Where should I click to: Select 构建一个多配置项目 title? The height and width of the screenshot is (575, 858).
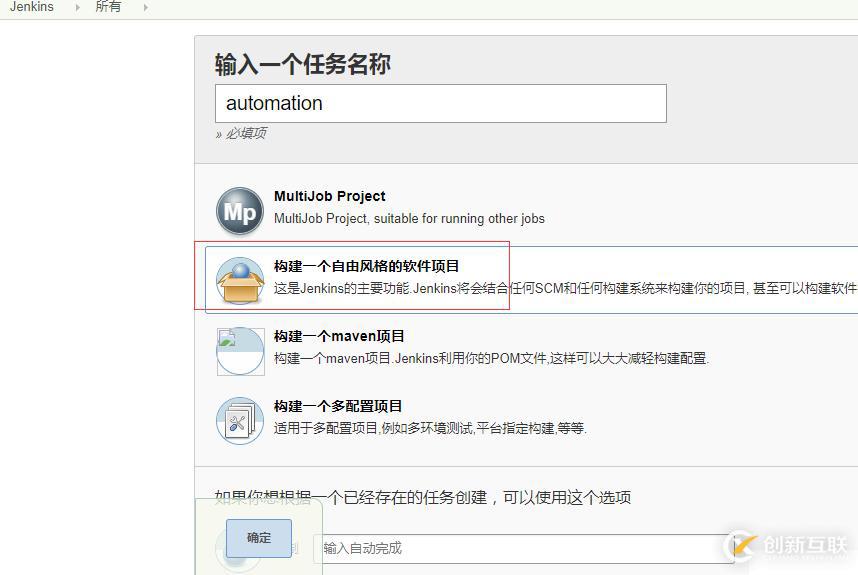pyautogui.click(x=338, y=406)
